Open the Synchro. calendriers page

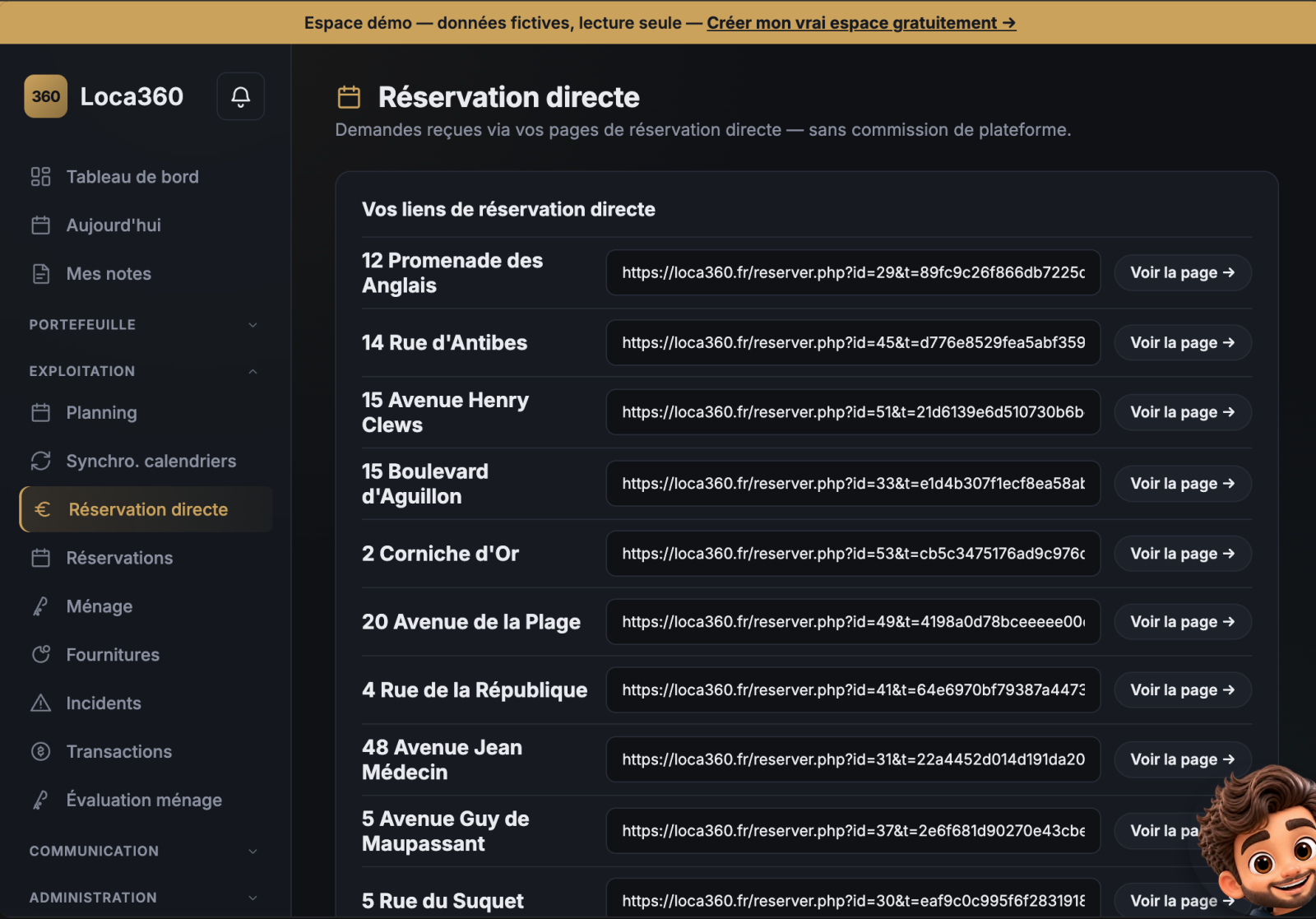pyautogui.click(x=146, y=462)
